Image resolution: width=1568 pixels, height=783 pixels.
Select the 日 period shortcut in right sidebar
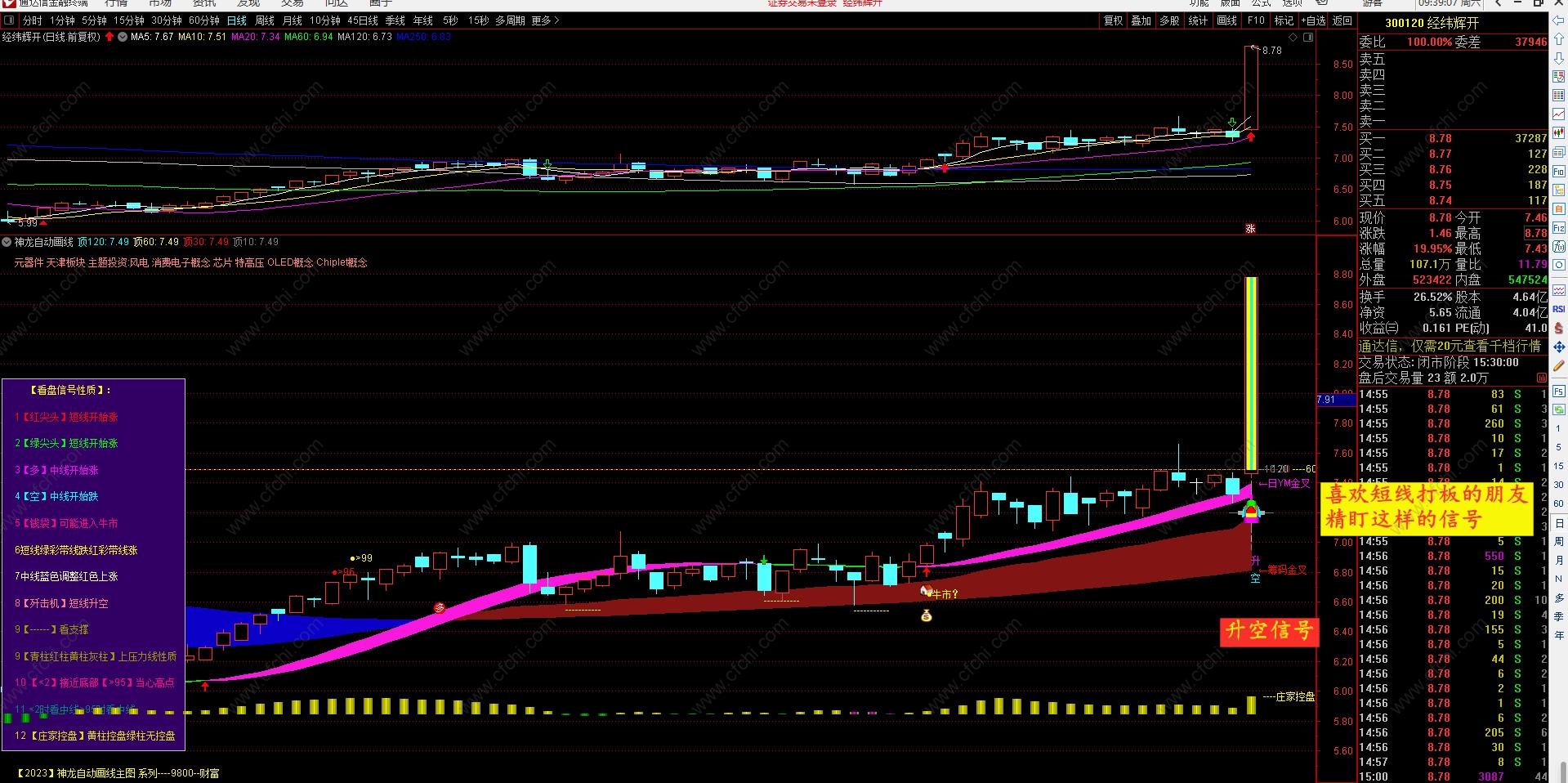pos(1559,523)
